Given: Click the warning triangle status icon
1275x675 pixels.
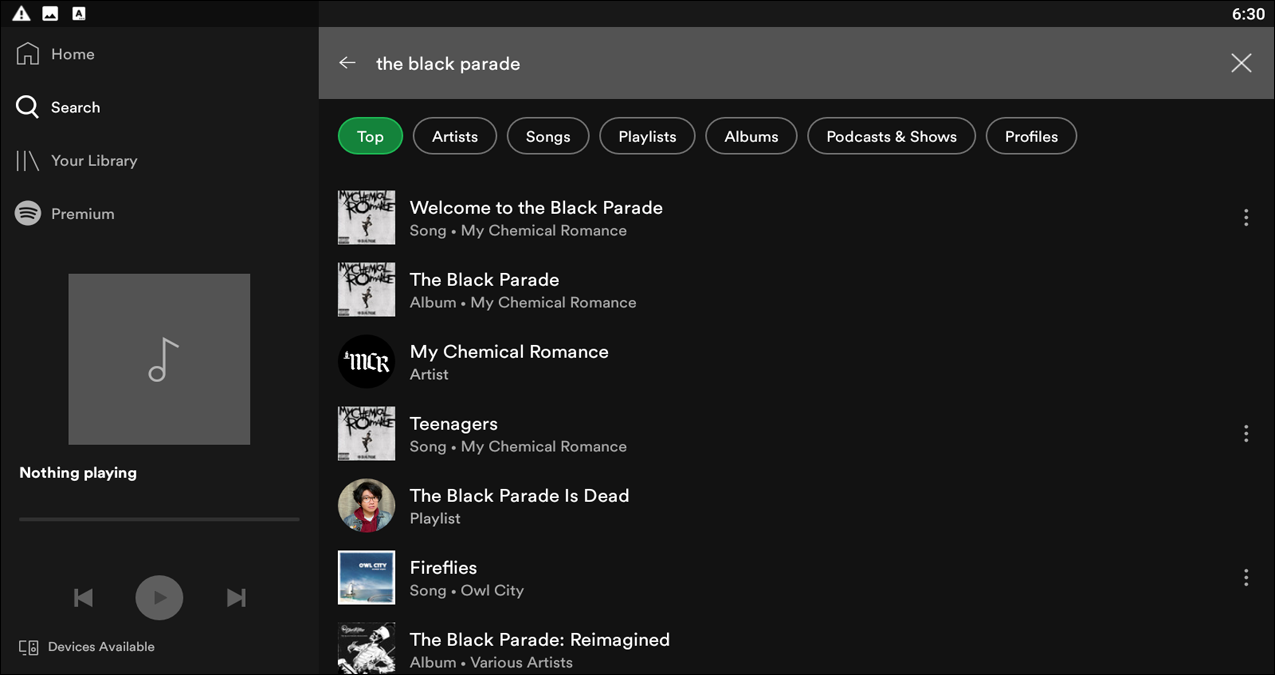Looking at the screenshot, I should coord(21,13).
